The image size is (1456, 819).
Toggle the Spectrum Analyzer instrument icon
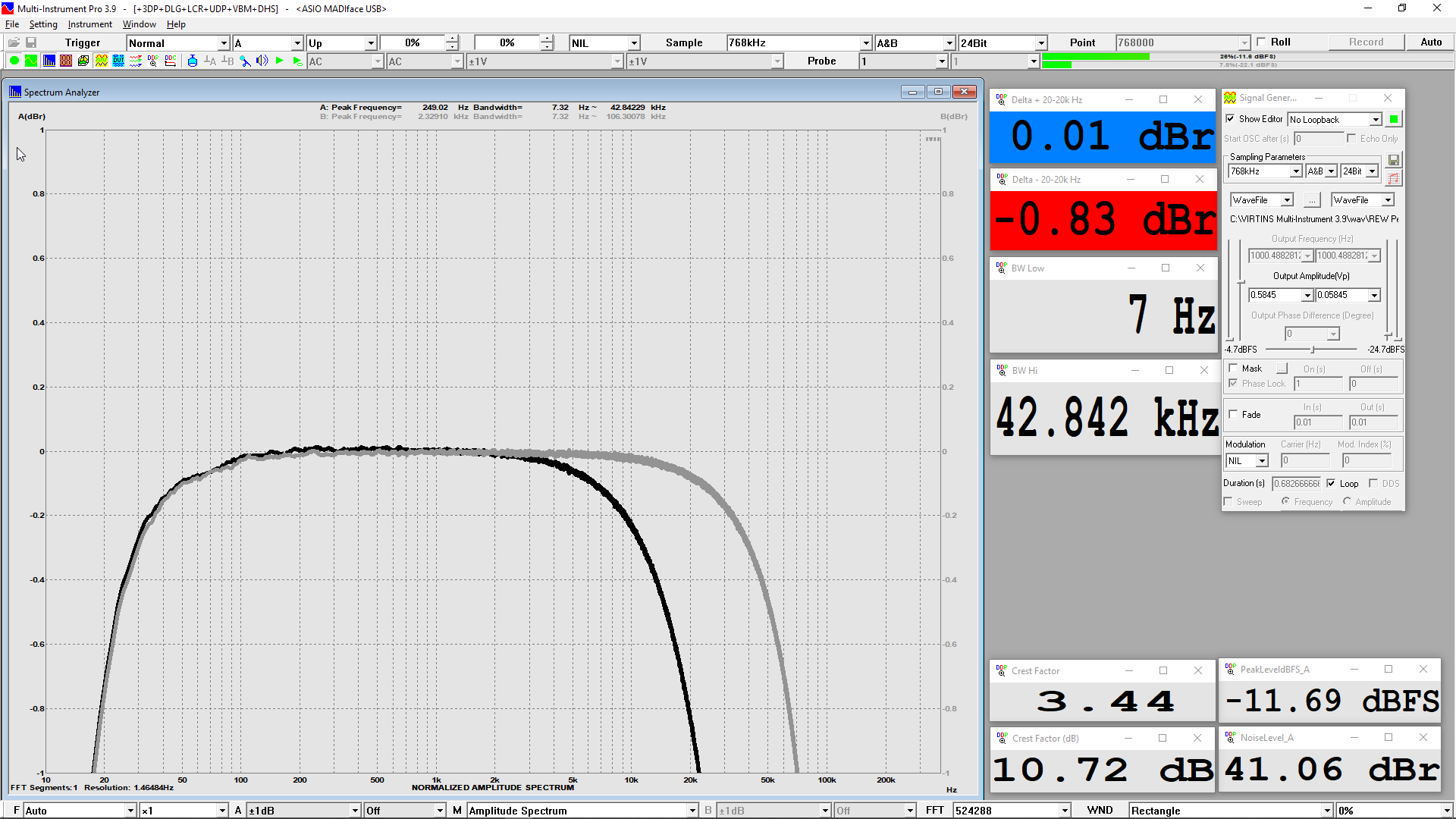point(49,61)
